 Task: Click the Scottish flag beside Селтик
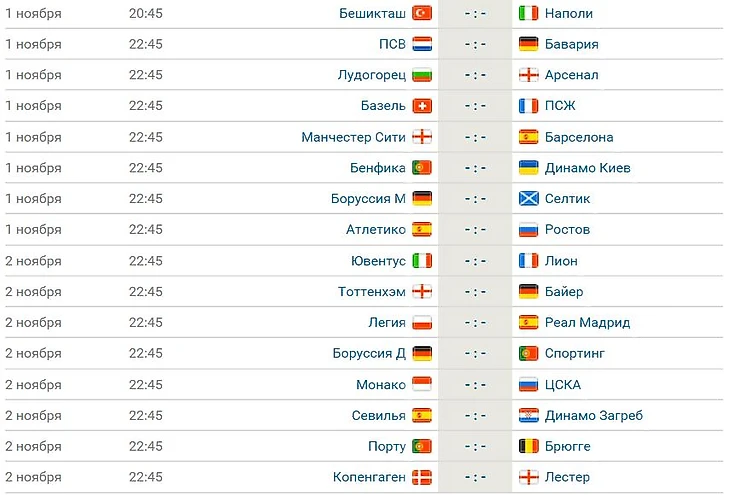(529, 199)
